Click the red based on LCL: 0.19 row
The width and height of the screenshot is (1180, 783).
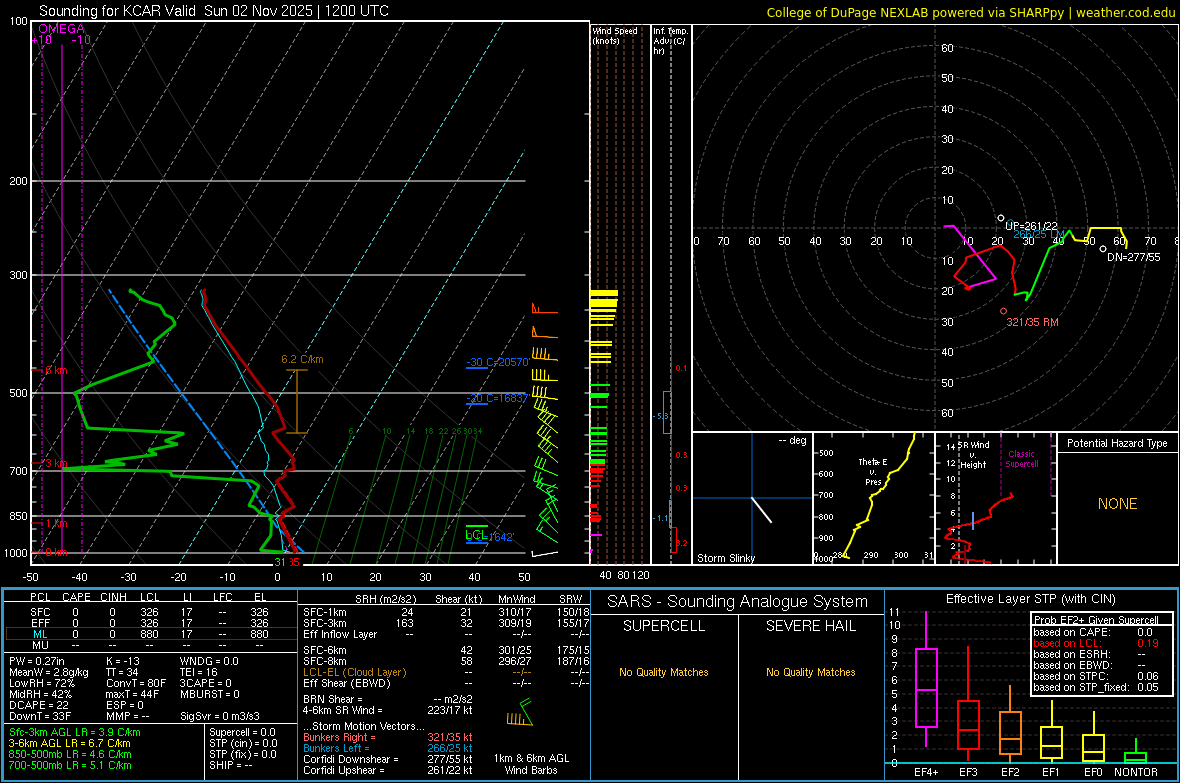pos(1096,643)
